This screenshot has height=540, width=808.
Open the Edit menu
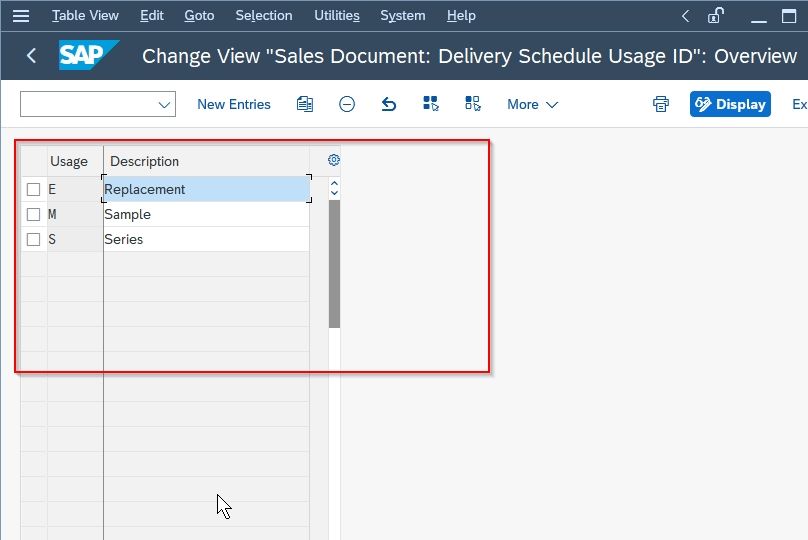152,16
